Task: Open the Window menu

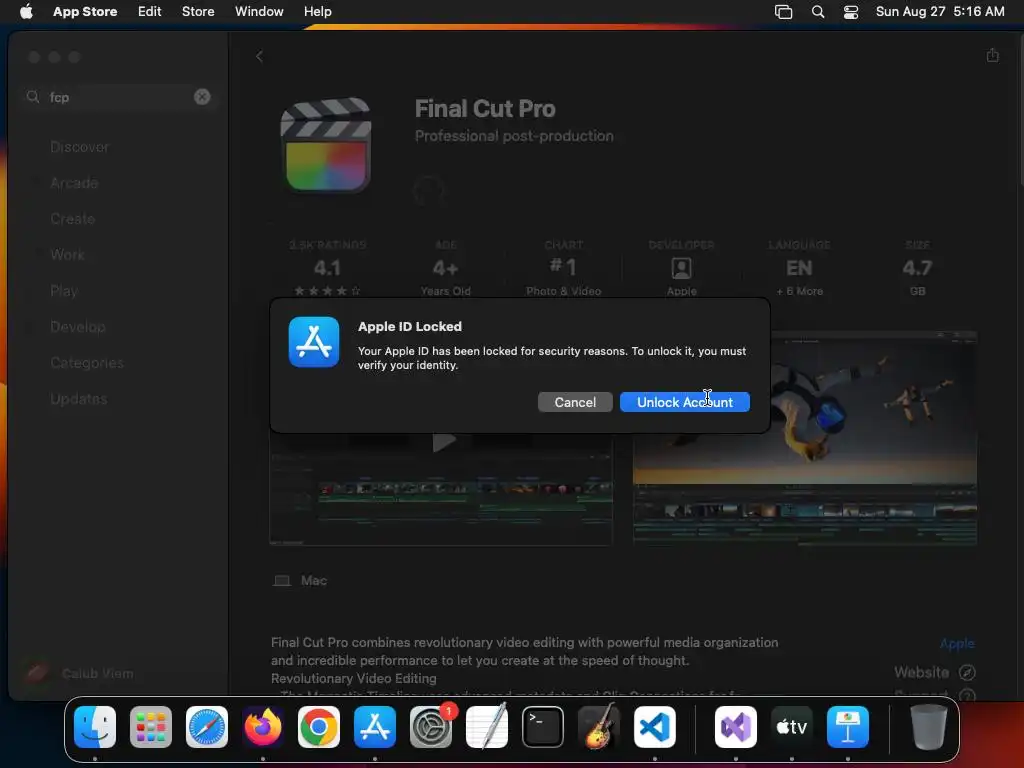Action: tap(259, 11)
